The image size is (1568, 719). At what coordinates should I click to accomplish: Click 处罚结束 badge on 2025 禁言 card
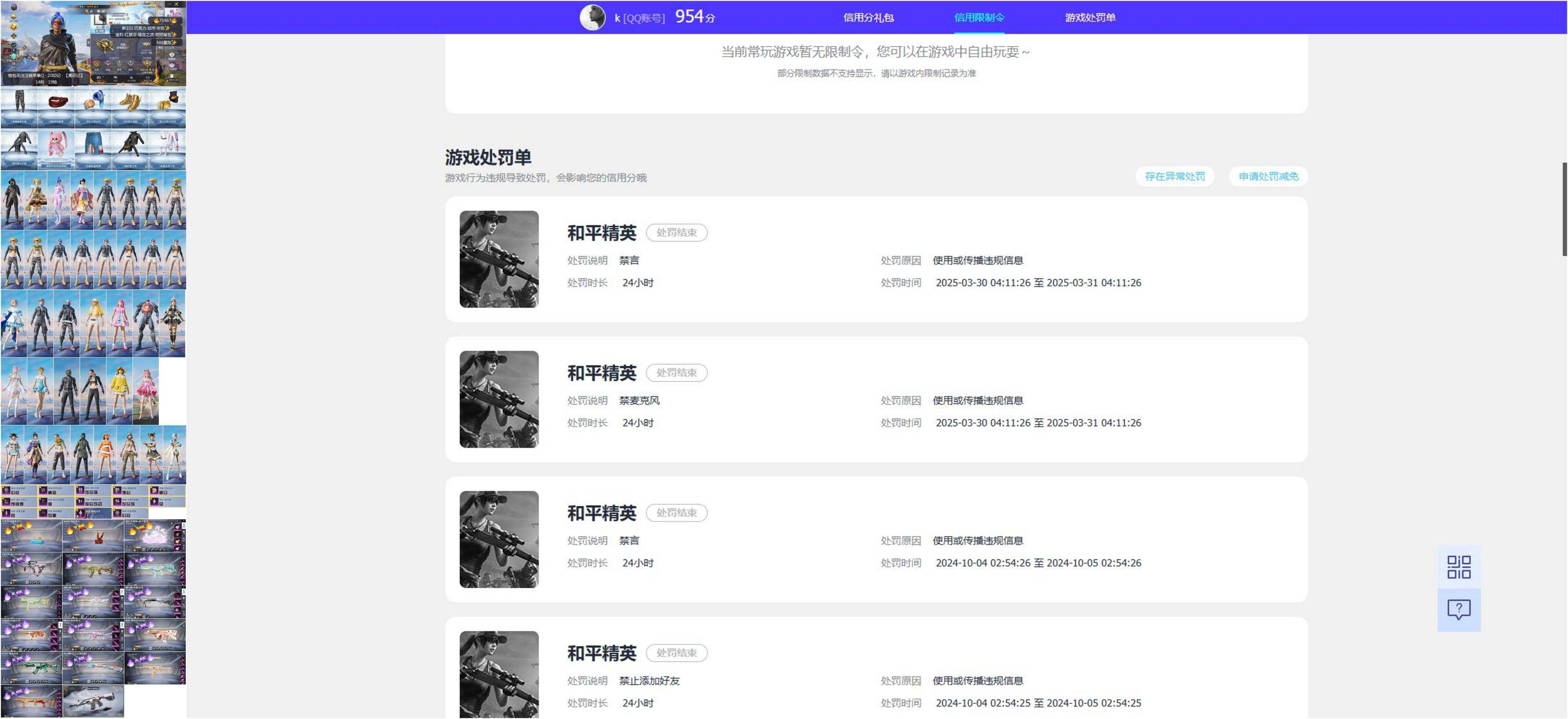(676, 233)
